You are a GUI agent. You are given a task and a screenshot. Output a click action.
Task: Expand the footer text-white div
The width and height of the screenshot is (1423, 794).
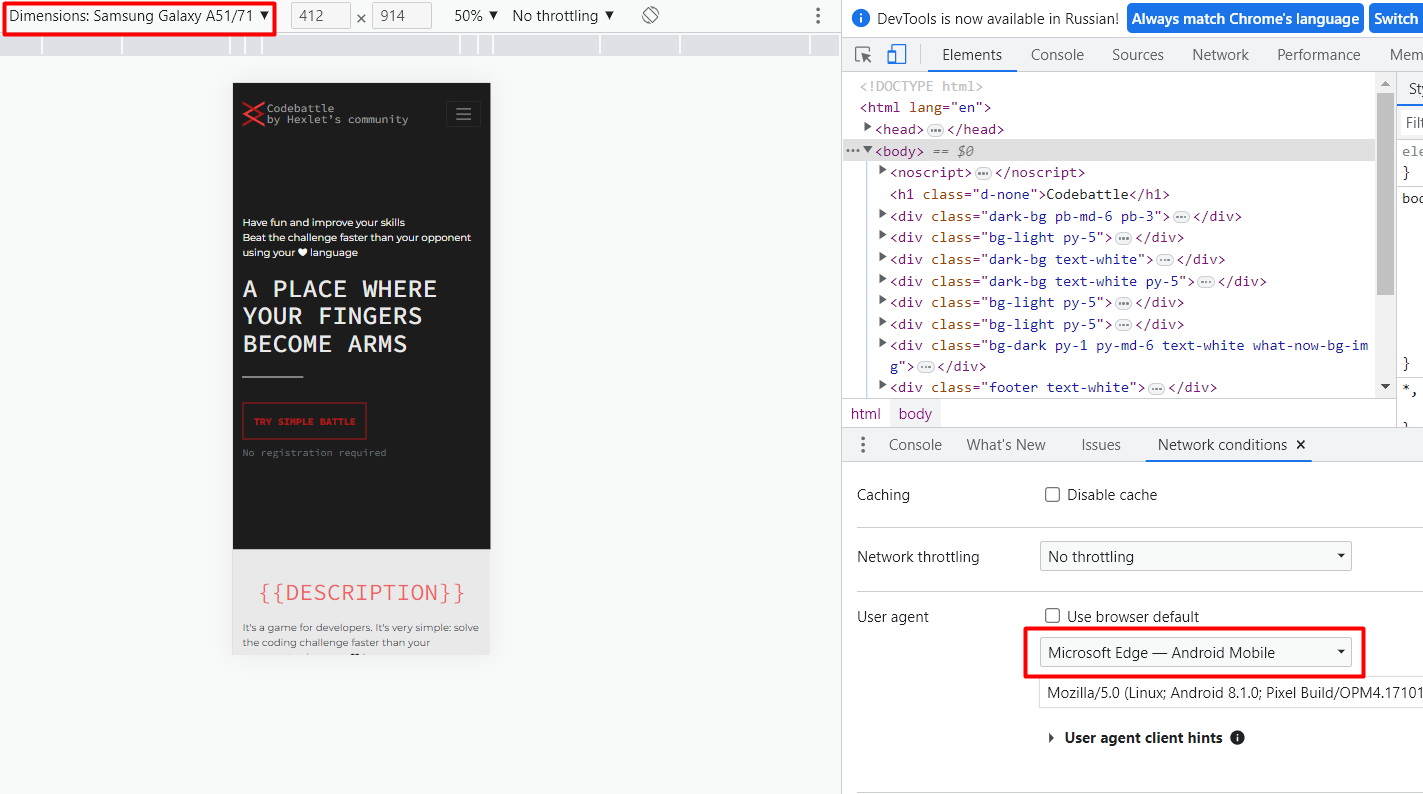(883, 385)
